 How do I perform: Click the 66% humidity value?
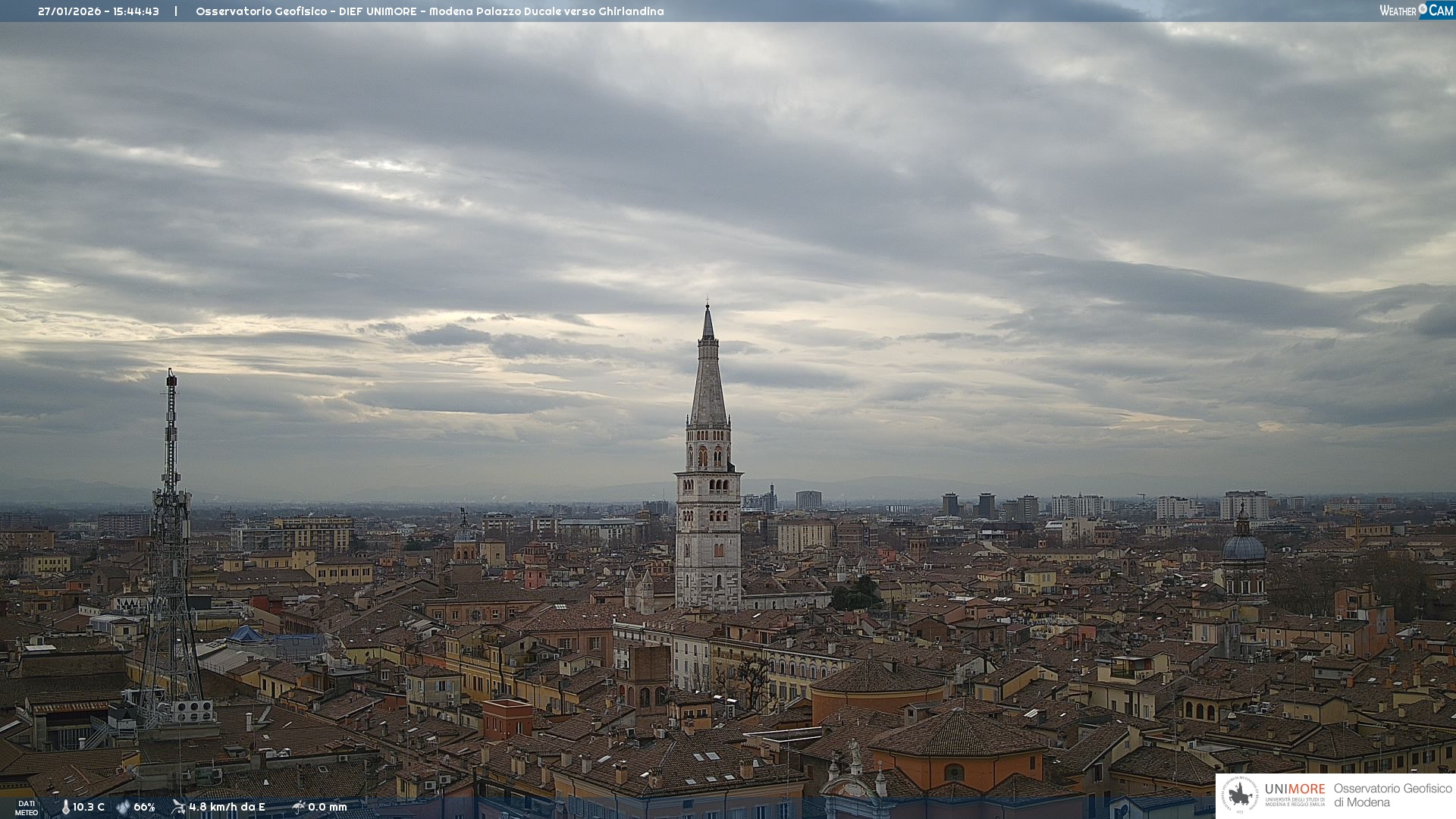tap(144, 807)
